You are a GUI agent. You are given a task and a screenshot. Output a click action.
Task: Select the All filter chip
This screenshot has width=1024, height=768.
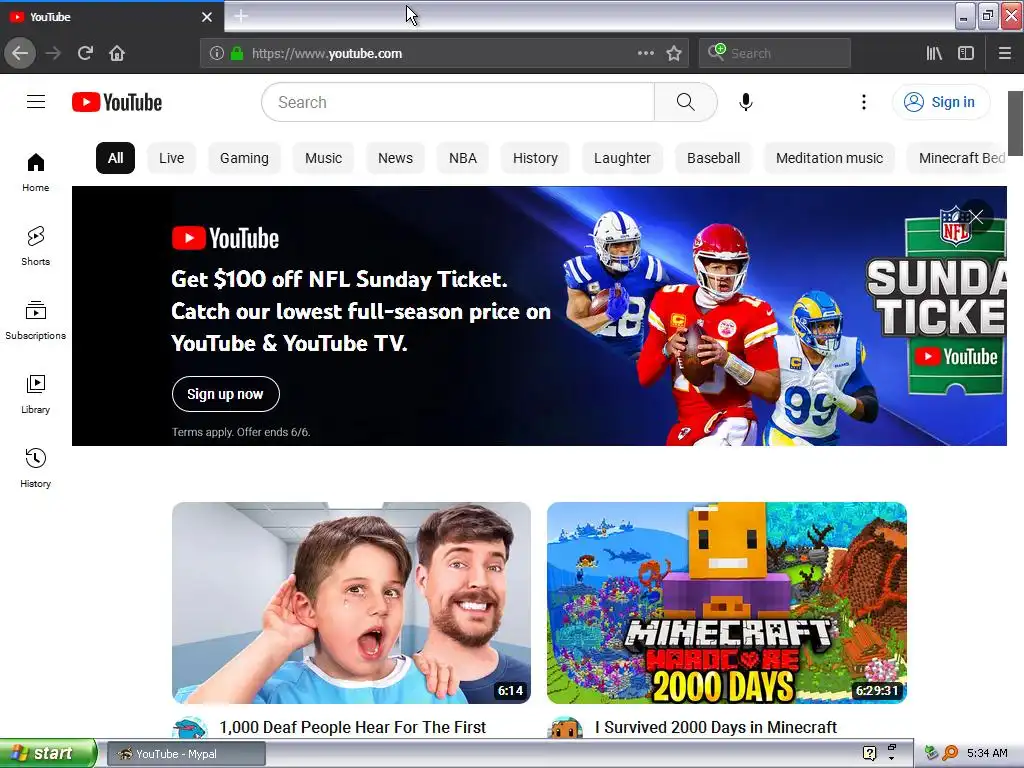click(116, 158)
